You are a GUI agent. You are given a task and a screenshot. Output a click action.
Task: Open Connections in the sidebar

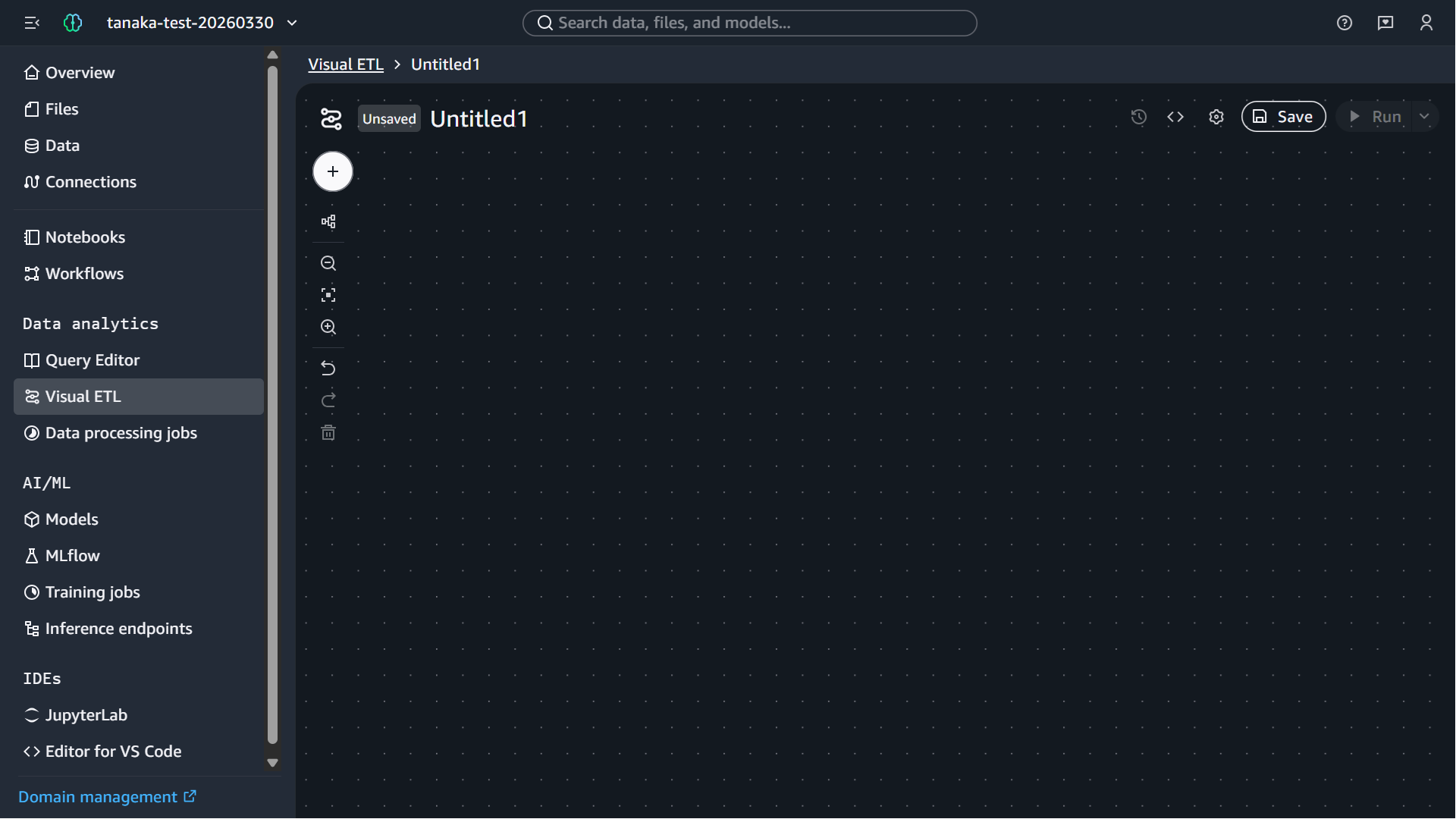[139, 182]
